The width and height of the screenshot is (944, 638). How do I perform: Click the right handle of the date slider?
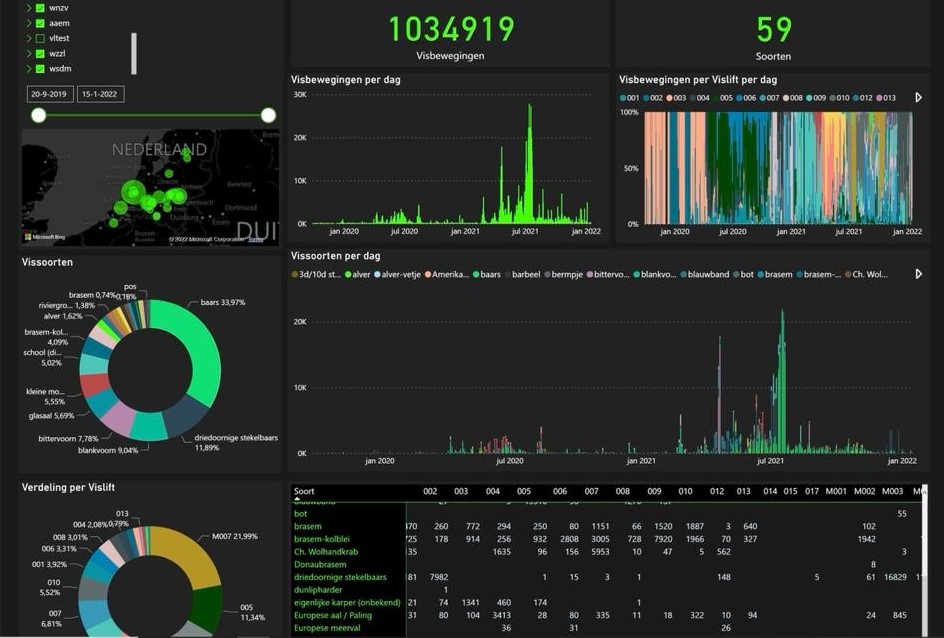268,115
